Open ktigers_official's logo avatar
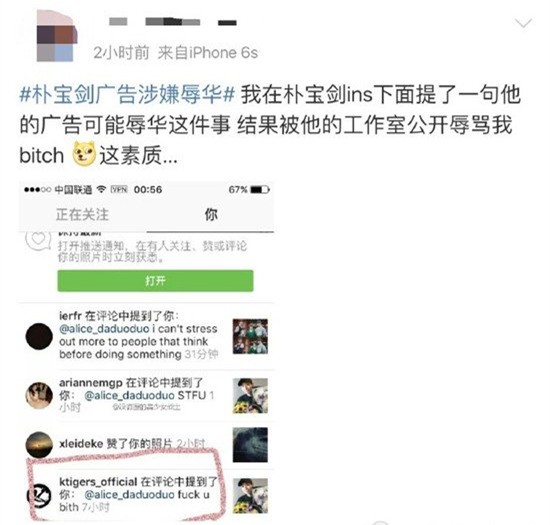This screenshot has height=525, width=550. (40, 495)
